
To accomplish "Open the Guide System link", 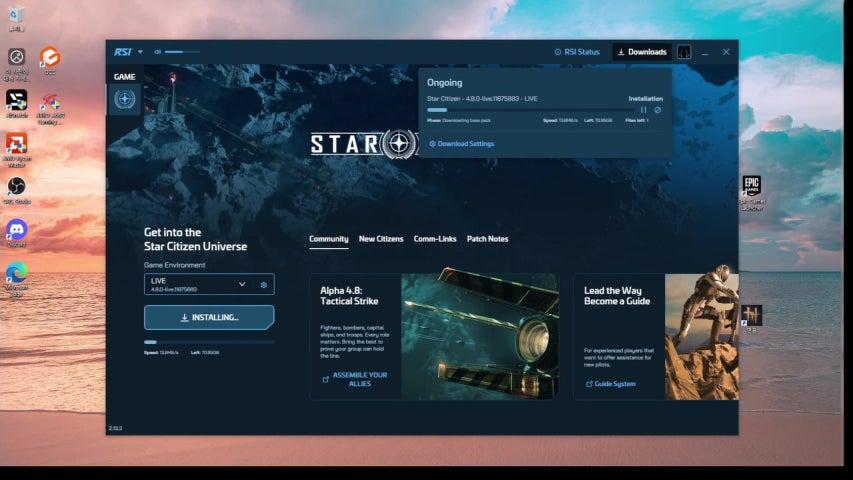I will (x=610, y=384).
